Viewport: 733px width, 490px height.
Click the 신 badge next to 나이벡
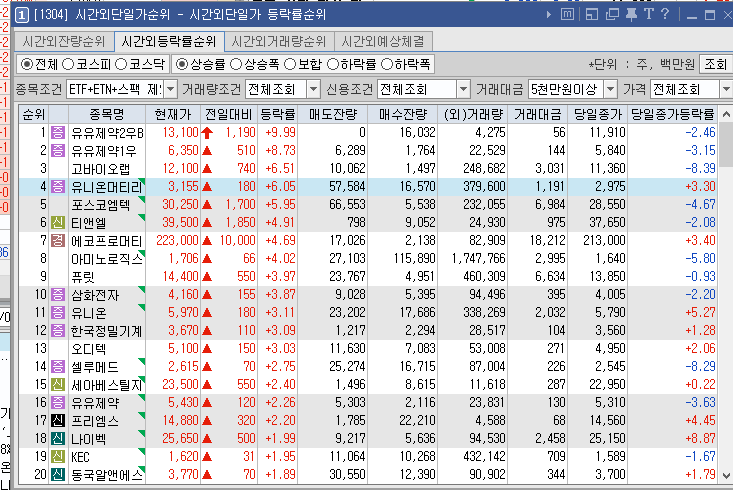[58, 439]
